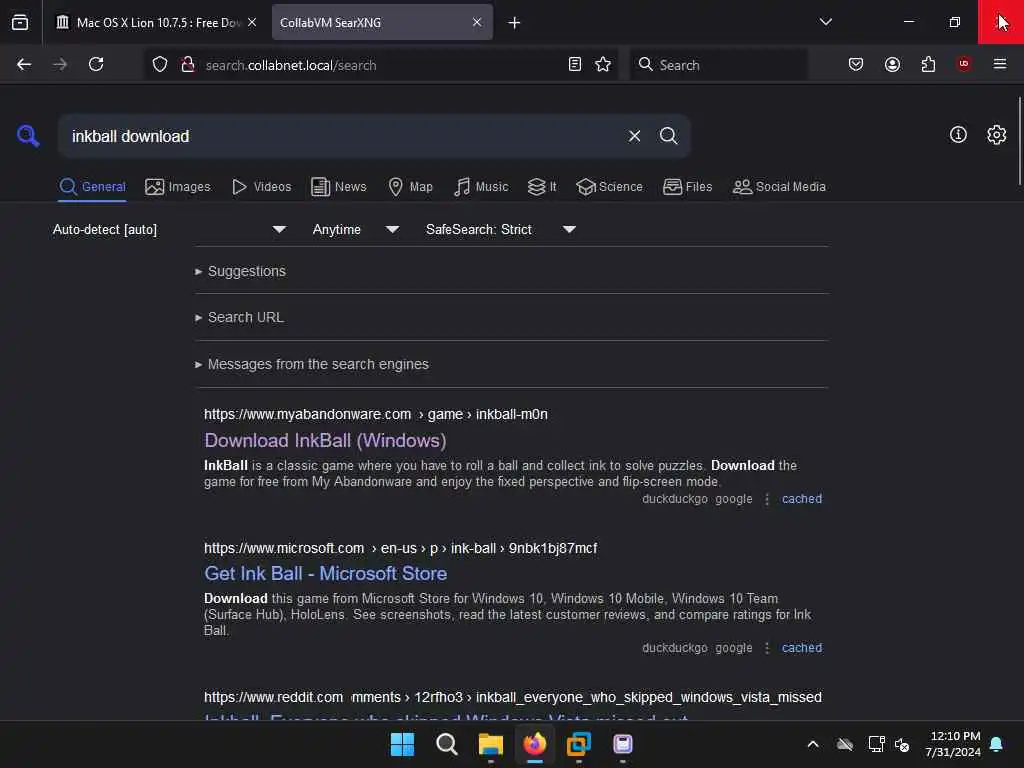1024x768 pixels.
Task: Reload the current page
Action: click(x=96, y=64)
